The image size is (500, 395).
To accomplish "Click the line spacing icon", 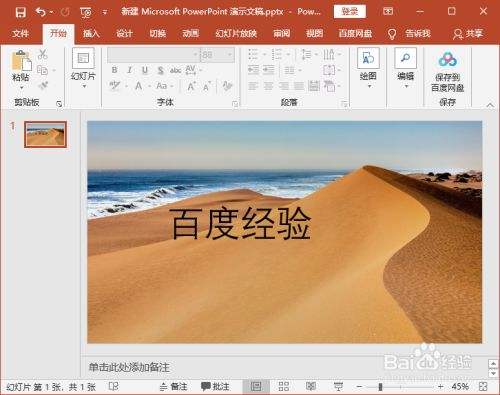I will tap(306, 54).
